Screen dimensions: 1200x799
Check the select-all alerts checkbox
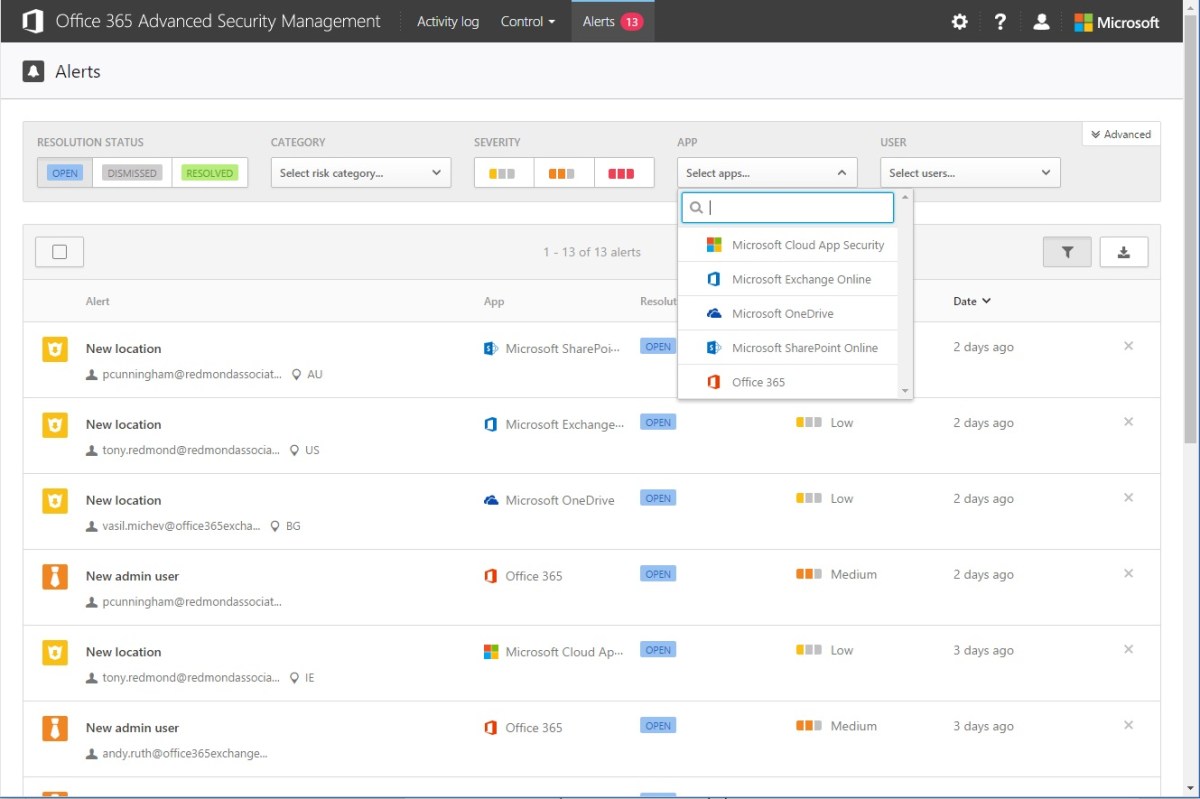point(59,252)
